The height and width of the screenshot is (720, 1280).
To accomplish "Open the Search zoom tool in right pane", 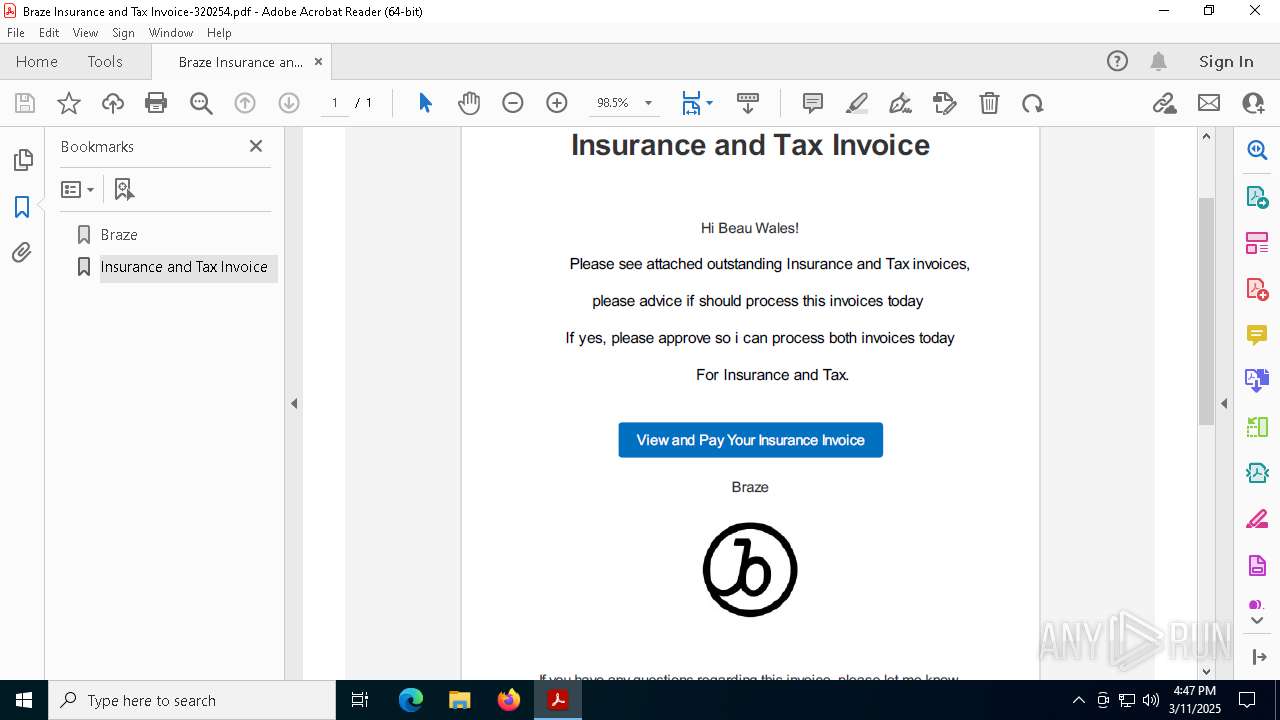I will [x=1257, y=150].
